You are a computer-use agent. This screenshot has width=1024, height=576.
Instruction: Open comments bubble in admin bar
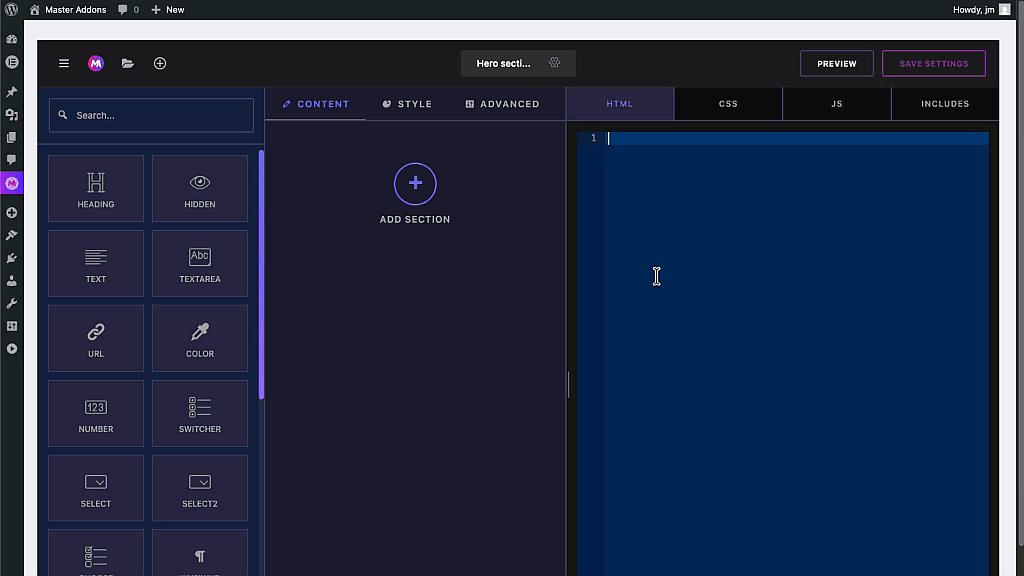pos(128,10)
